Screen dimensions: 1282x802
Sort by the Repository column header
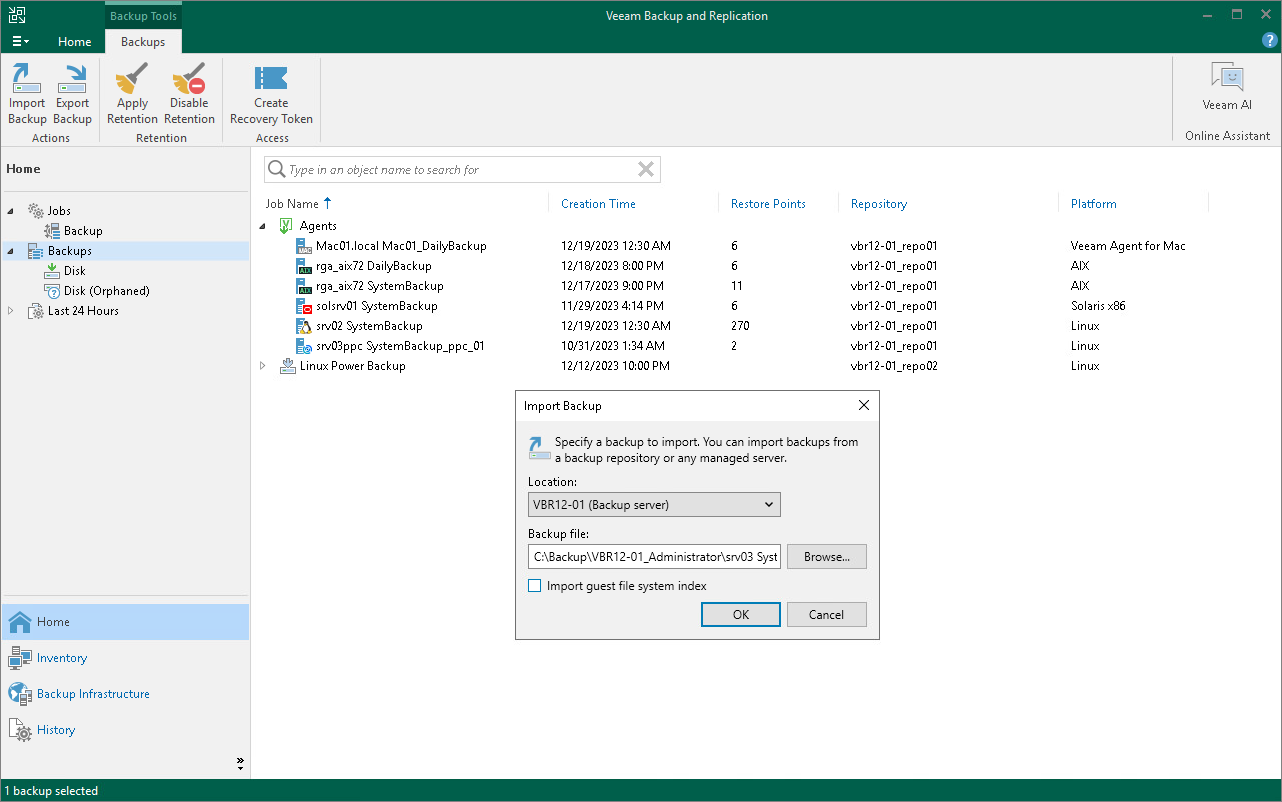(x=879, y=204)
